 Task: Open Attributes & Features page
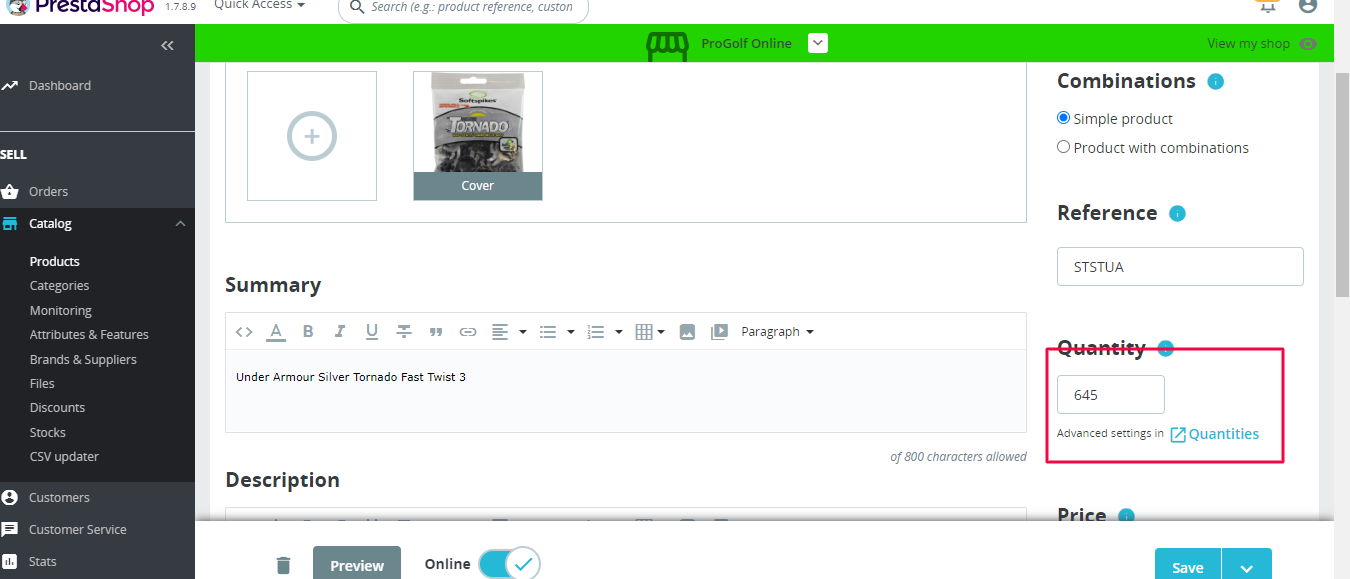[x=89, y=335]
